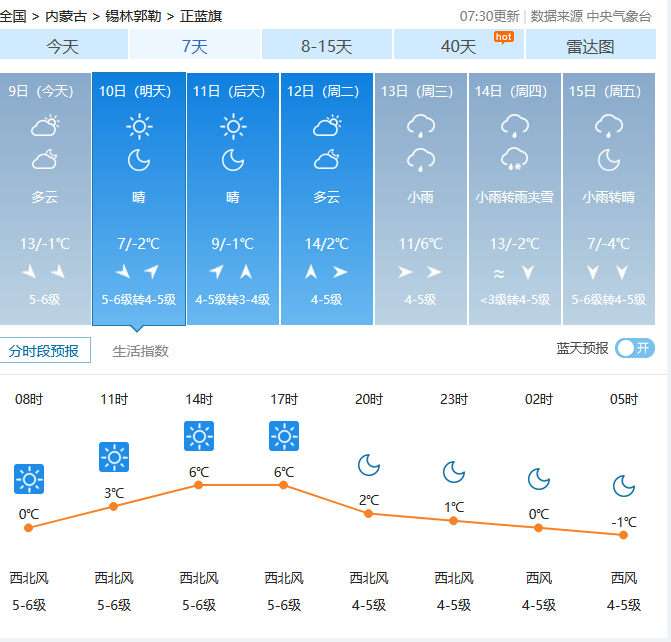This screenshot has height=642, width=671.
Task: Click the sleet night icon for 14日
Action: coord(515,159)
